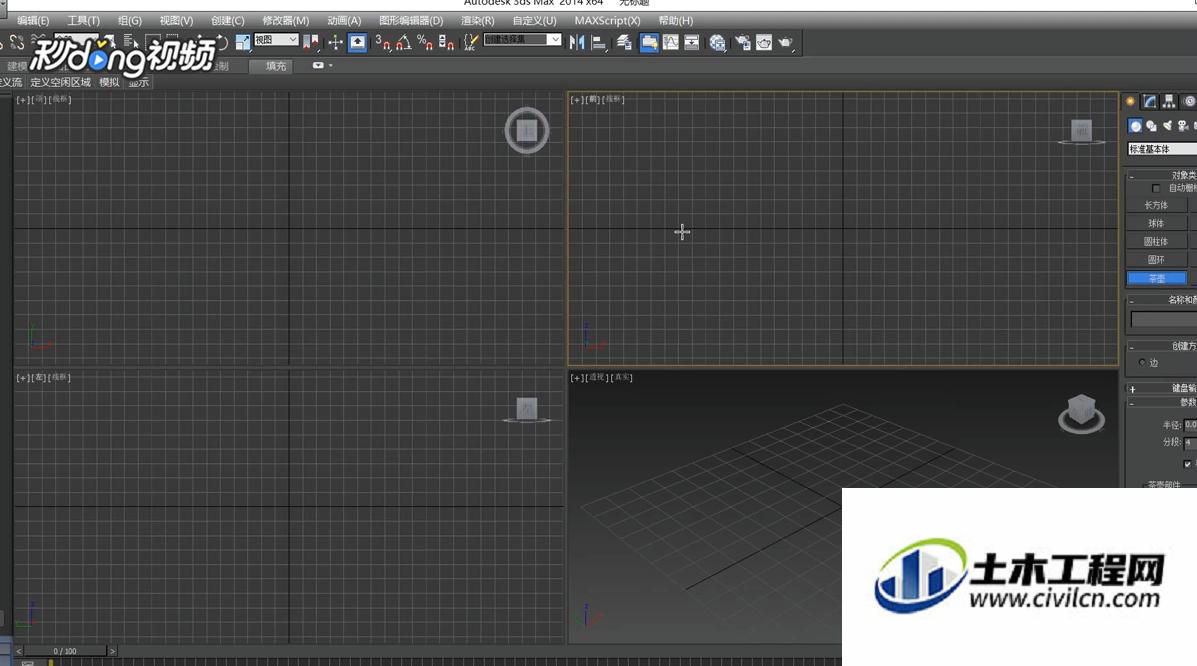The image size is (1197, 666).
Task: Toggle the Percent Snap icon
Action: click(x=425, y=43)
